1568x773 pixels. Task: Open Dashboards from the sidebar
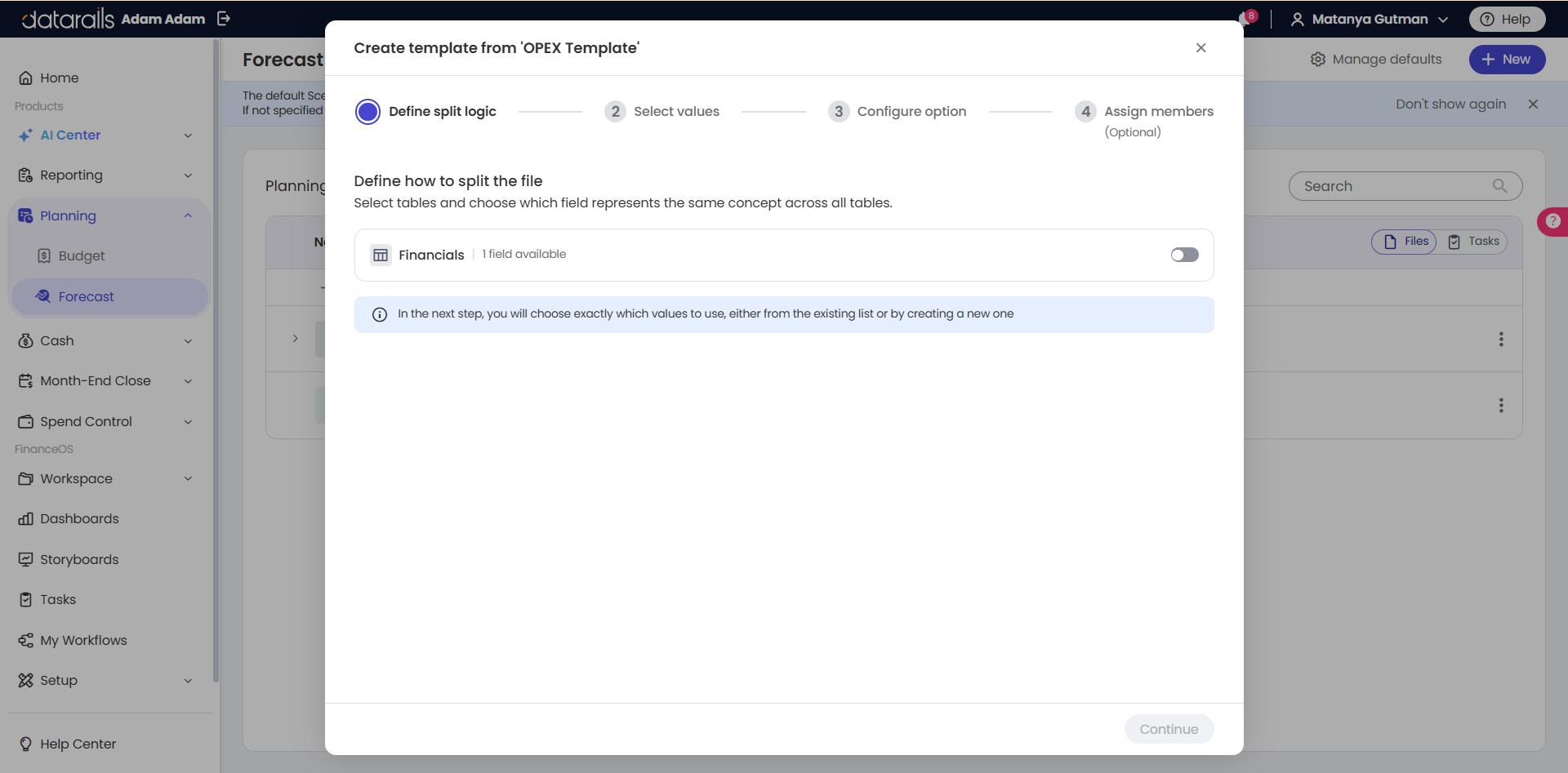pos(79,519)
